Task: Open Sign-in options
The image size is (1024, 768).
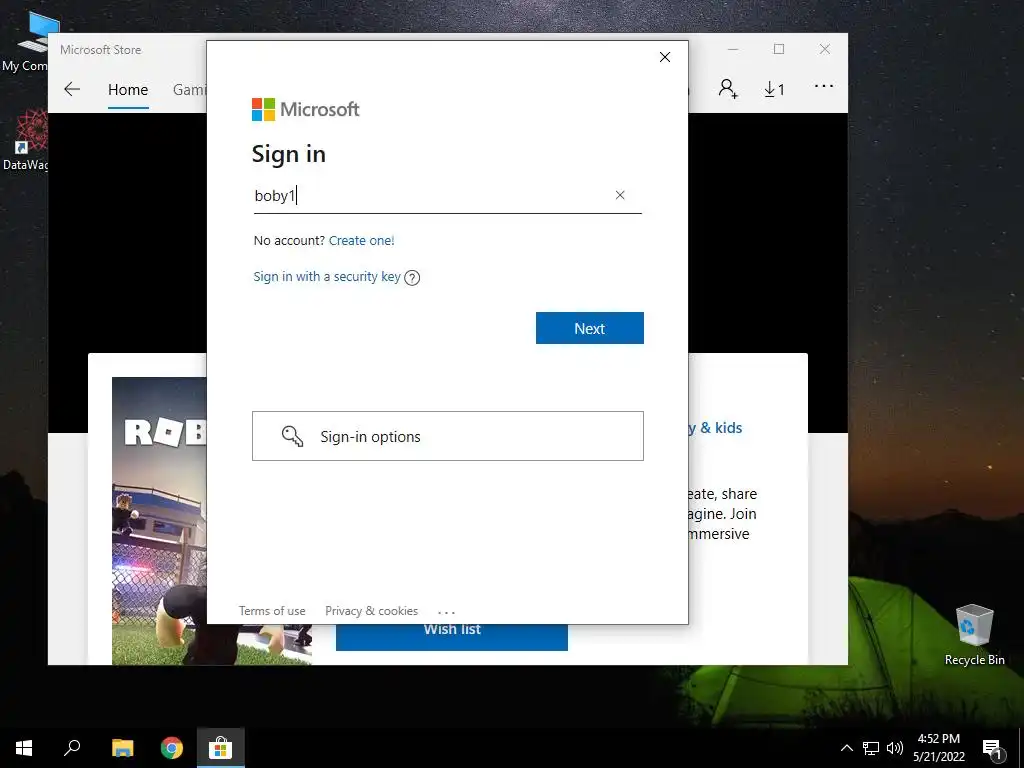Action: point(448,436)
